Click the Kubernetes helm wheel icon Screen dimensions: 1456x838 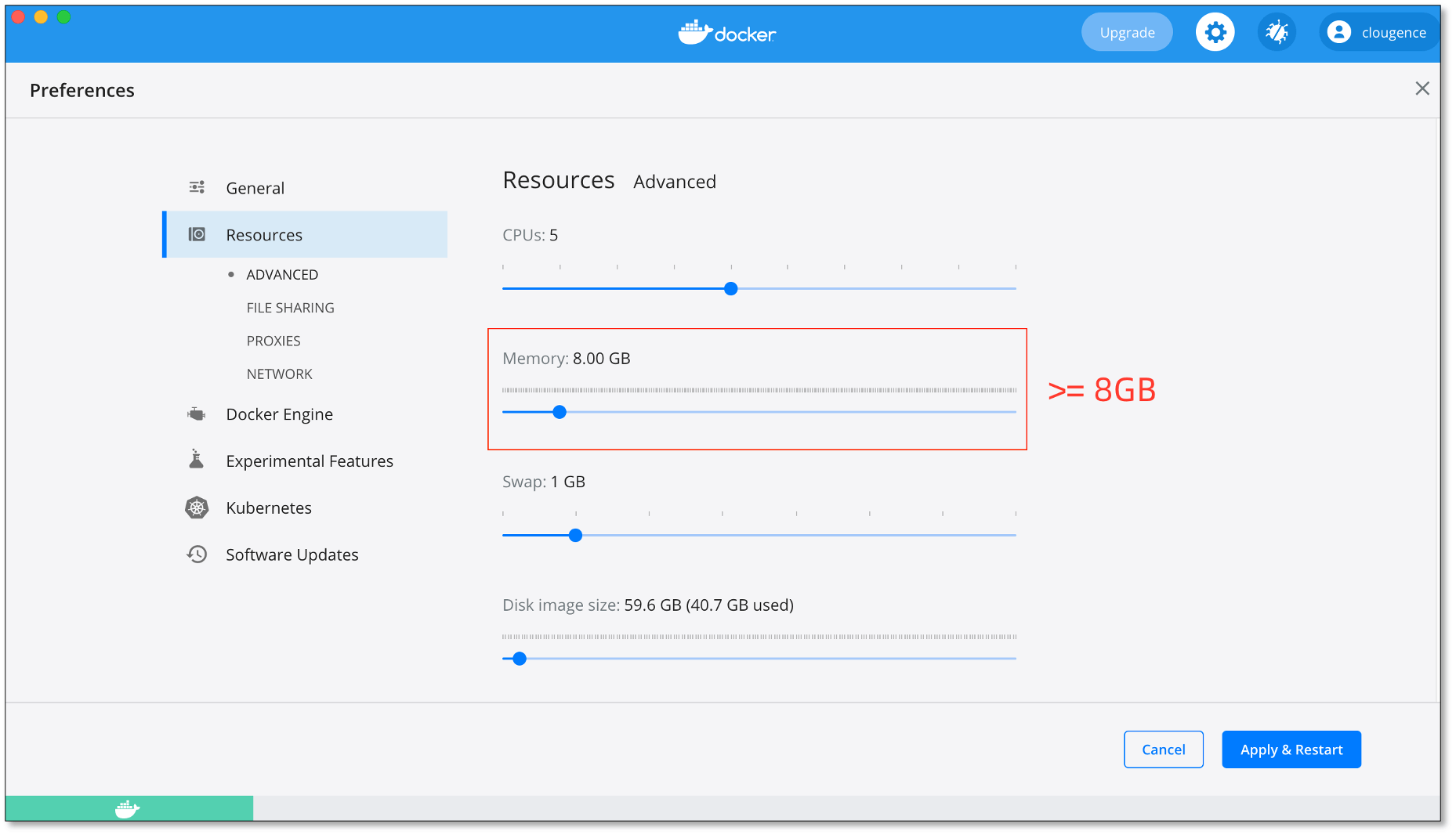coord(197,508)
